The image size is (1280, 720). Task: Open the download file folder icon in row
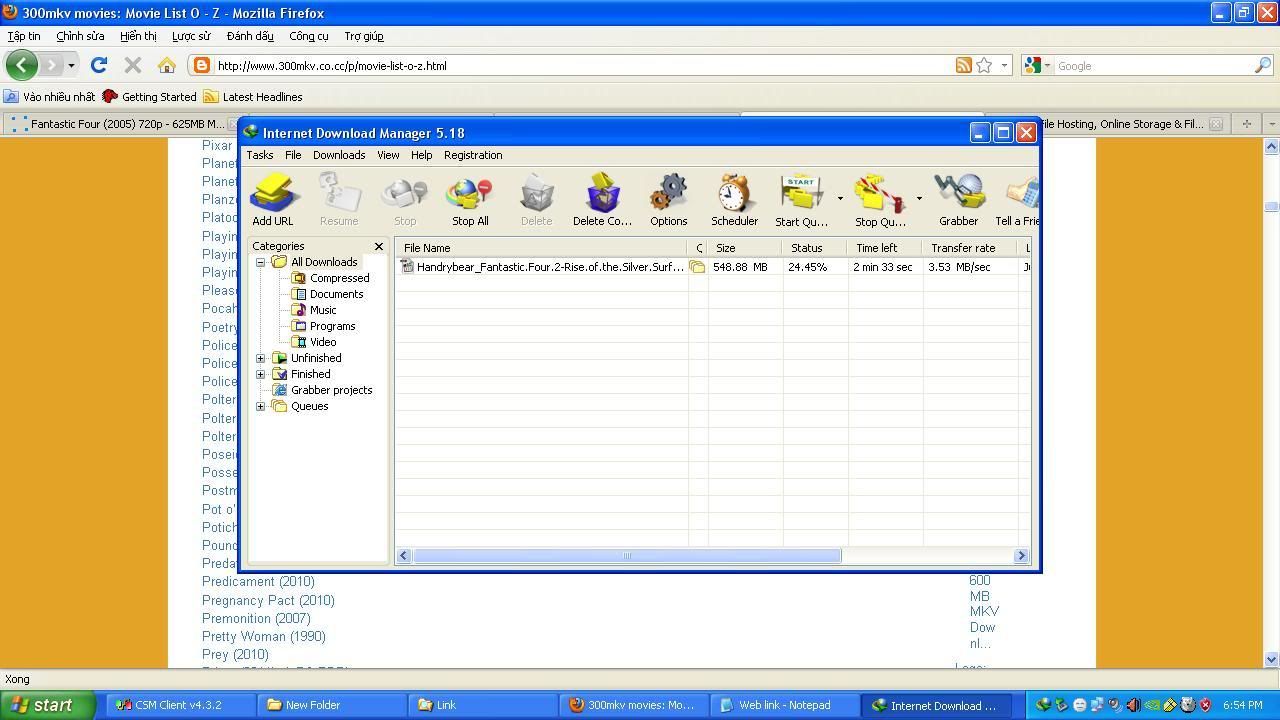tap(697, 267)
